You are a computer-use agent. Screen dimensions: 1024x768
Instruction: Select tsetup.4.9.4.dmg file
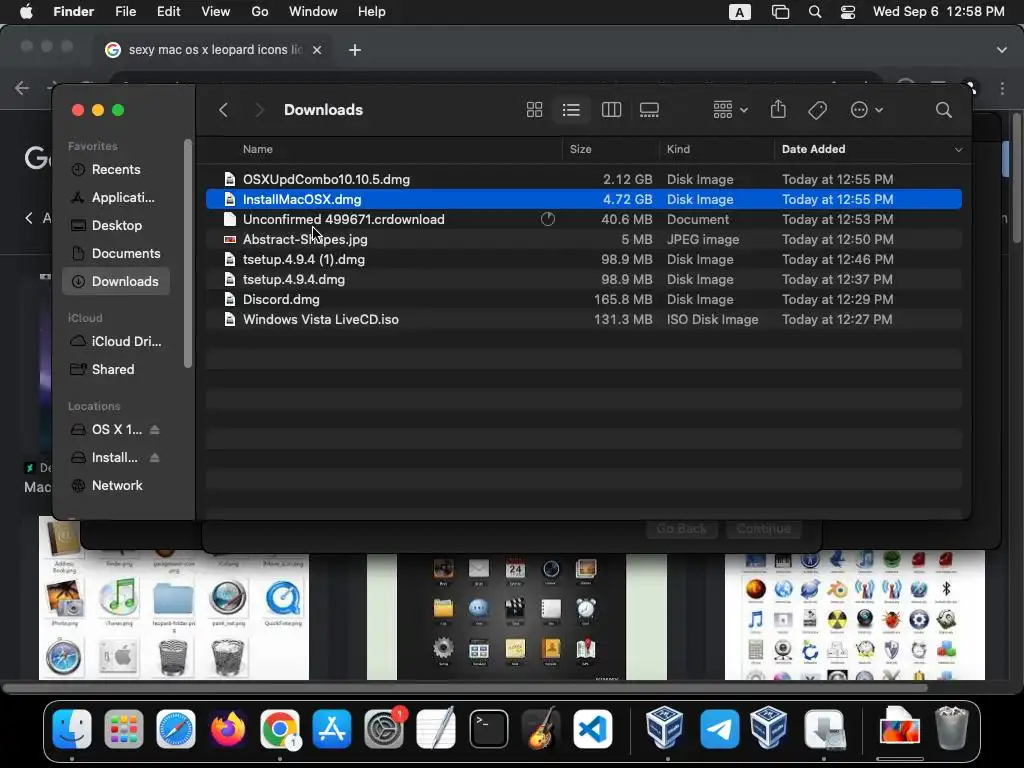(x=584, y=280)
